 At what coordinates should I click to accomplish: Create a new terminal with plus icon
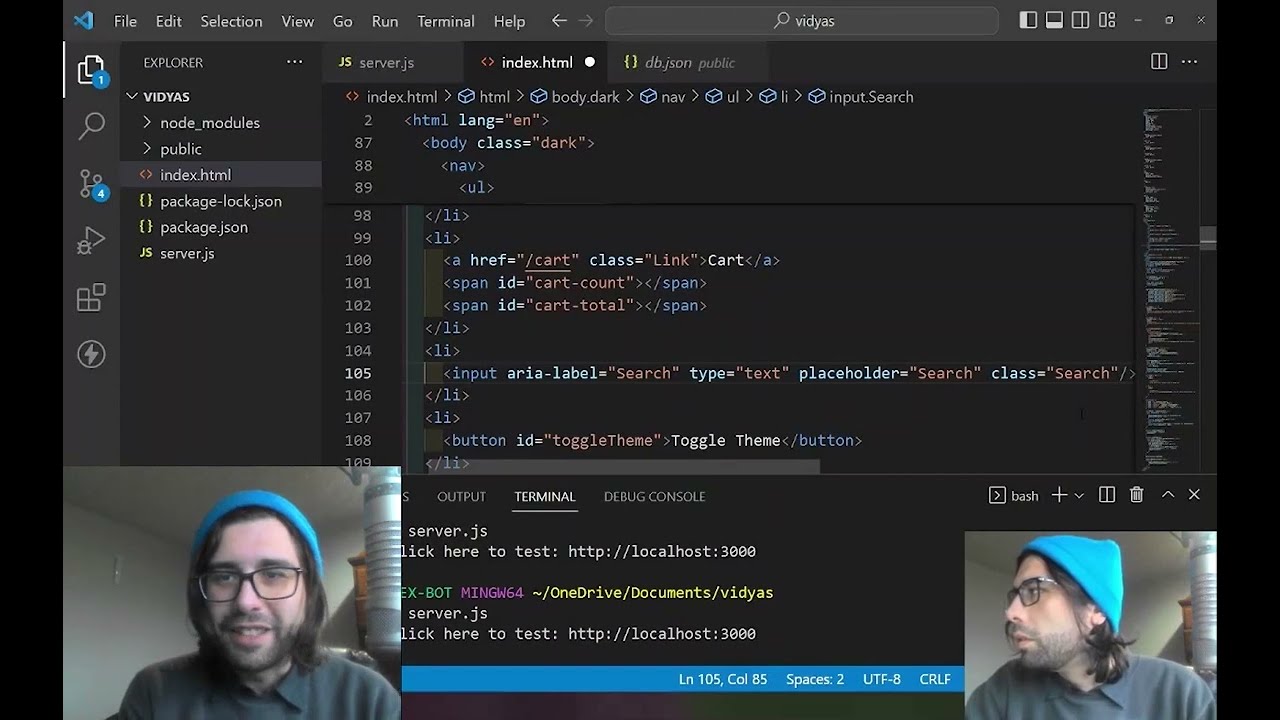1059,495
